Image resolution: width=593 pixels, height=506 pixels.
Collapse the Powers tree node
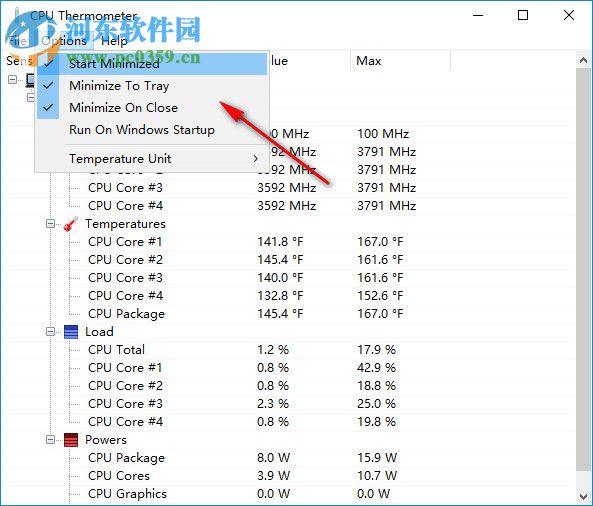point(50,440)
